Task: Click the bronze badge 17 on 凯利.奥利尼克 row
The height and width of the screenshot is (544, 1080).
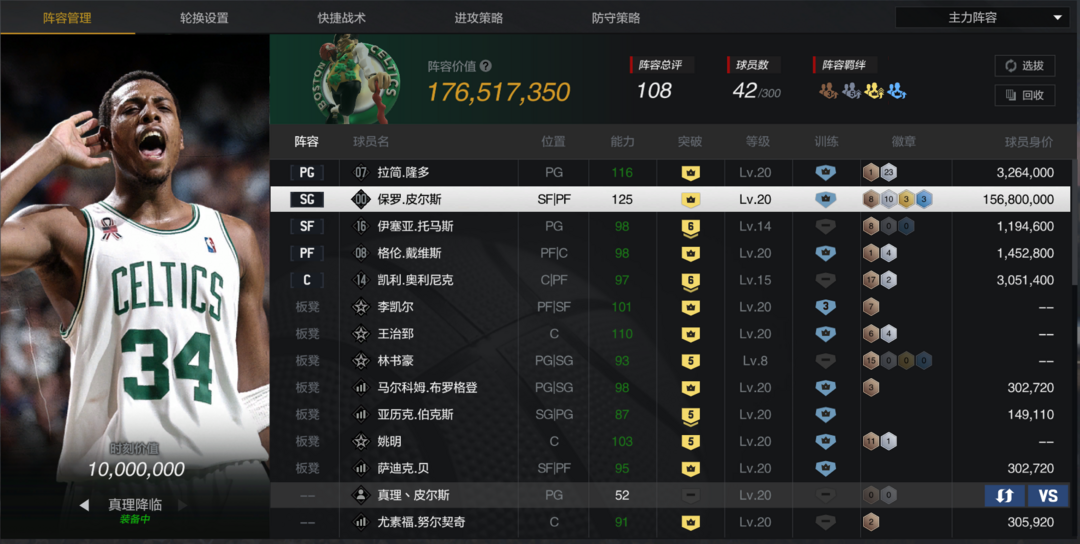Action: point(871,280)
